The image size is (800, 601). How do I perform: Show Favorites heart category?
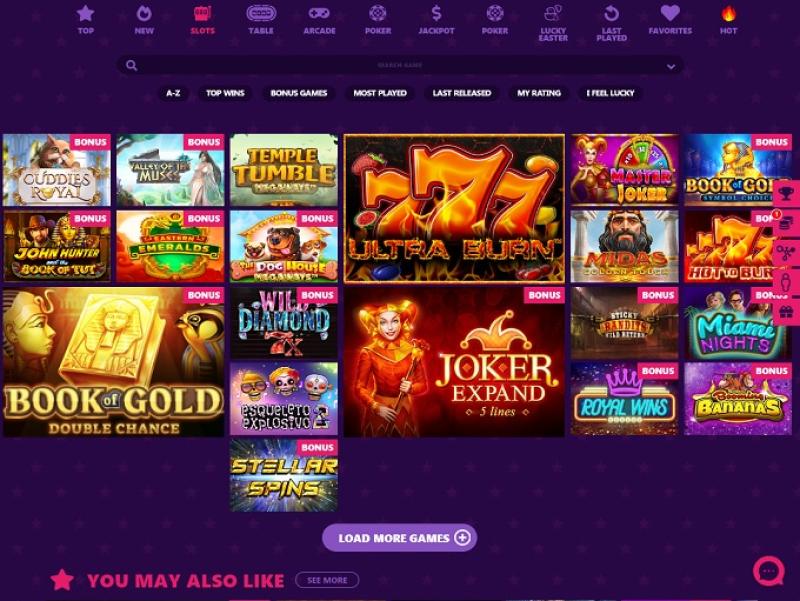click(x=670, y=19)
